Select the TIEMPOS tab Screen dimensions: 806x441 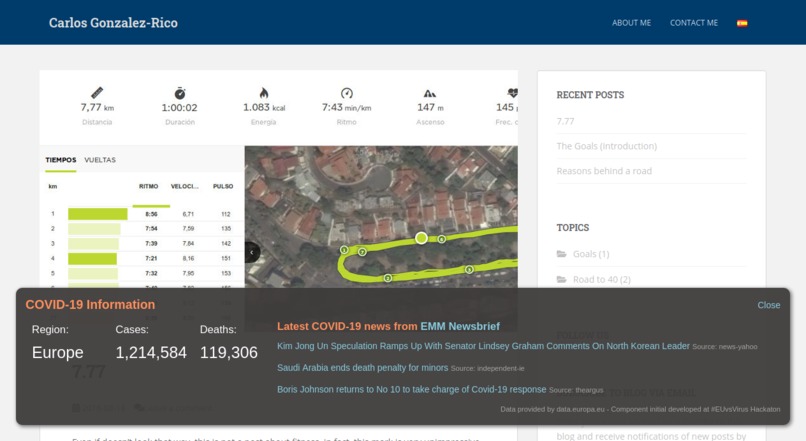(61, 160)
